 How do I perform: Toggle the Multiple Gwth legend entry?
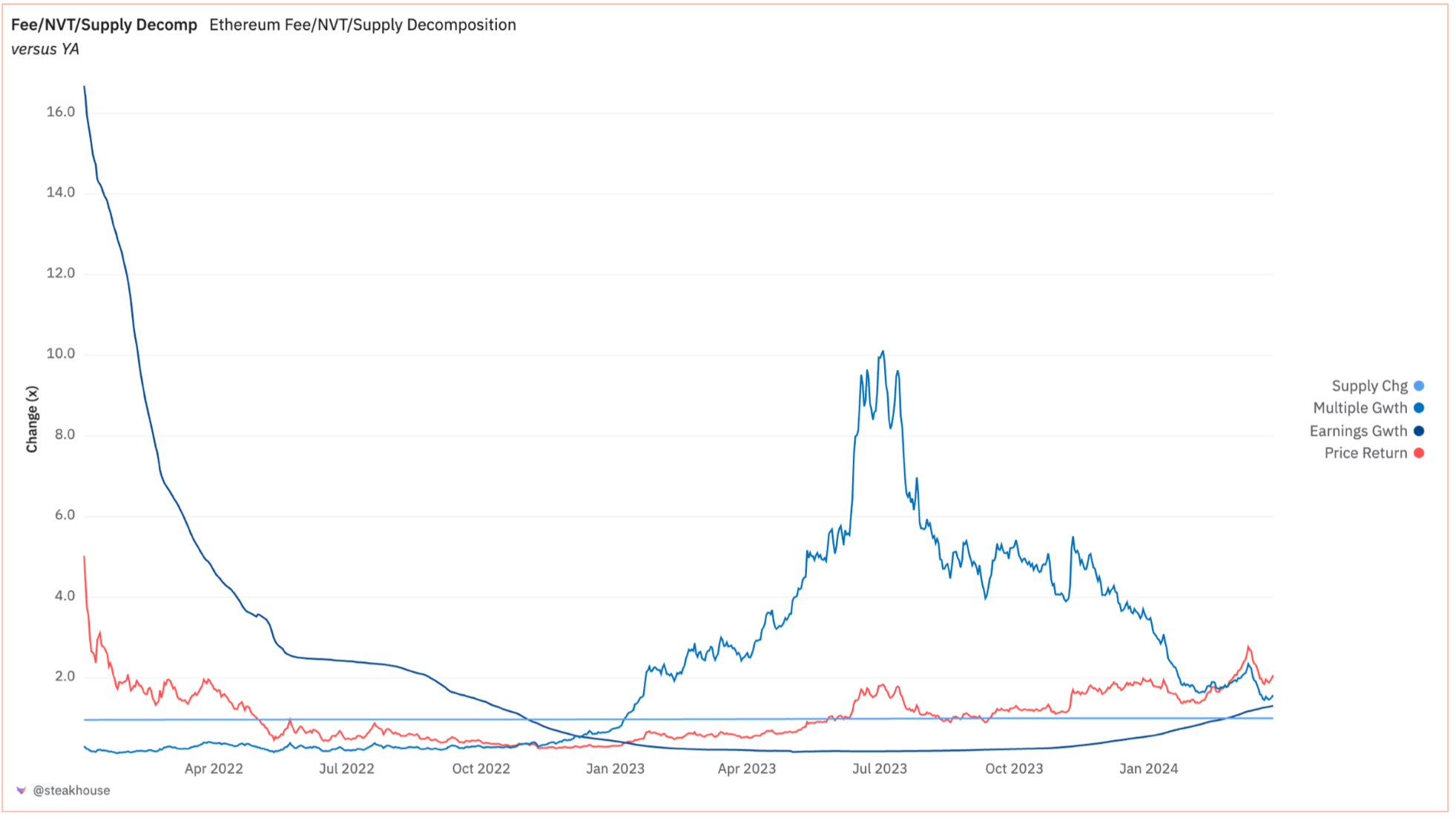pyautogui.click(x=1368, y=408)
